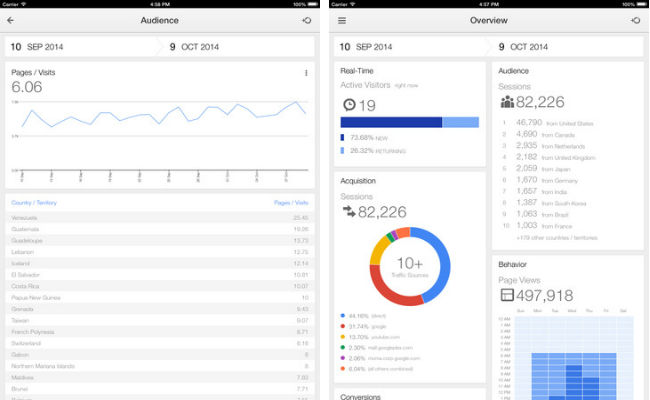Select end date 9 OCT 2014 on Audience screen
The image size is (650, 400).
point(194,47)
